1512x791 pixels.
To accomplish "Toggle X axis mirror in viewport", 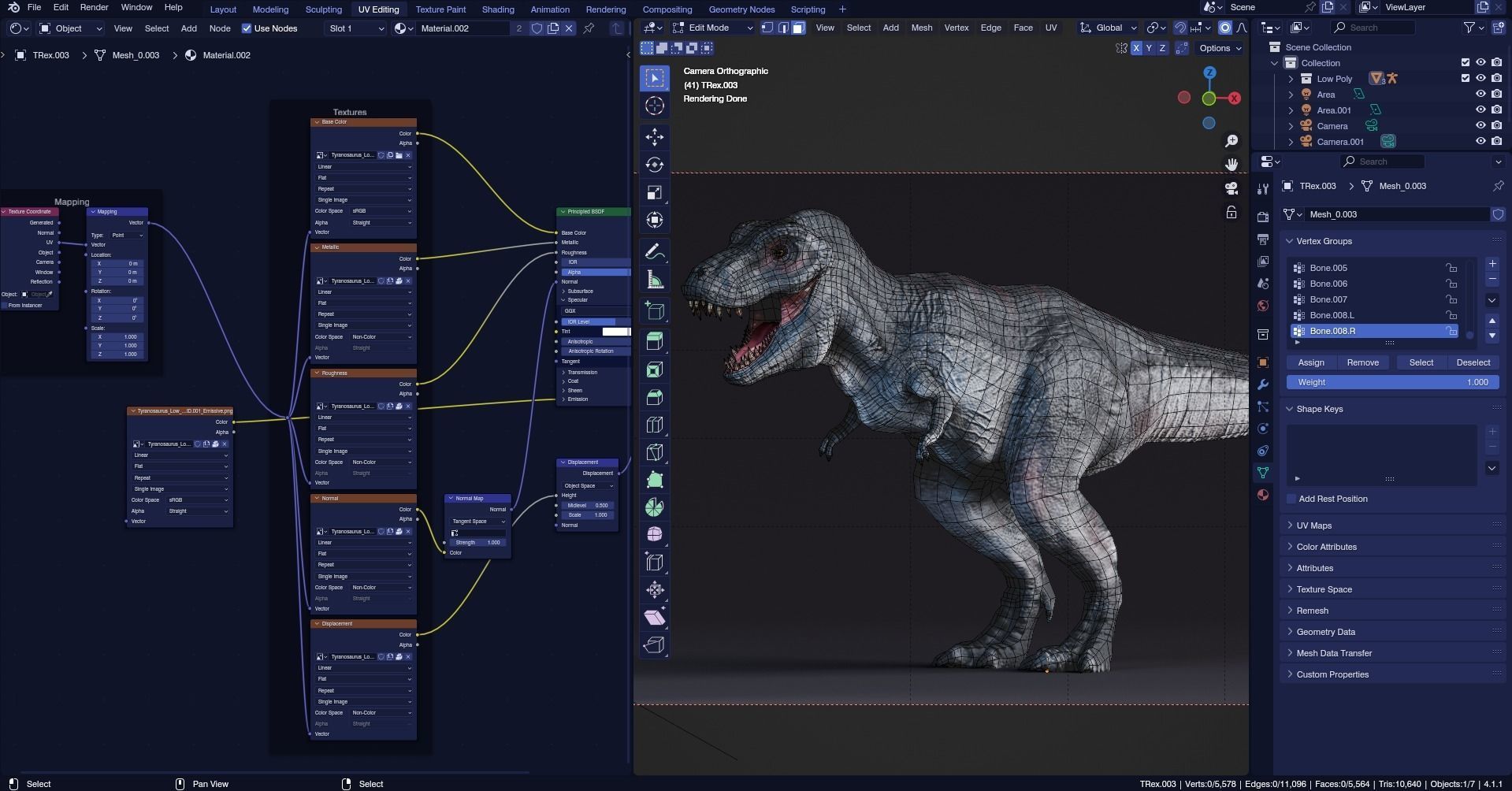I will coord(1136,48).
